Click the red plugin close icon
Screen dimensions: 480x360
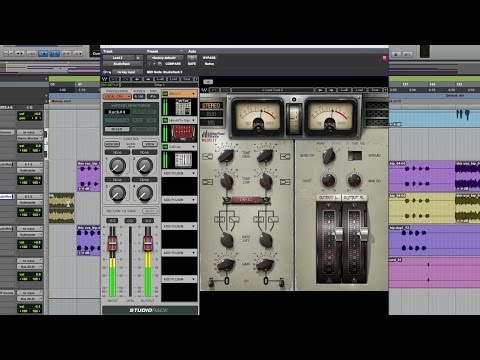[x=384, y=58]
